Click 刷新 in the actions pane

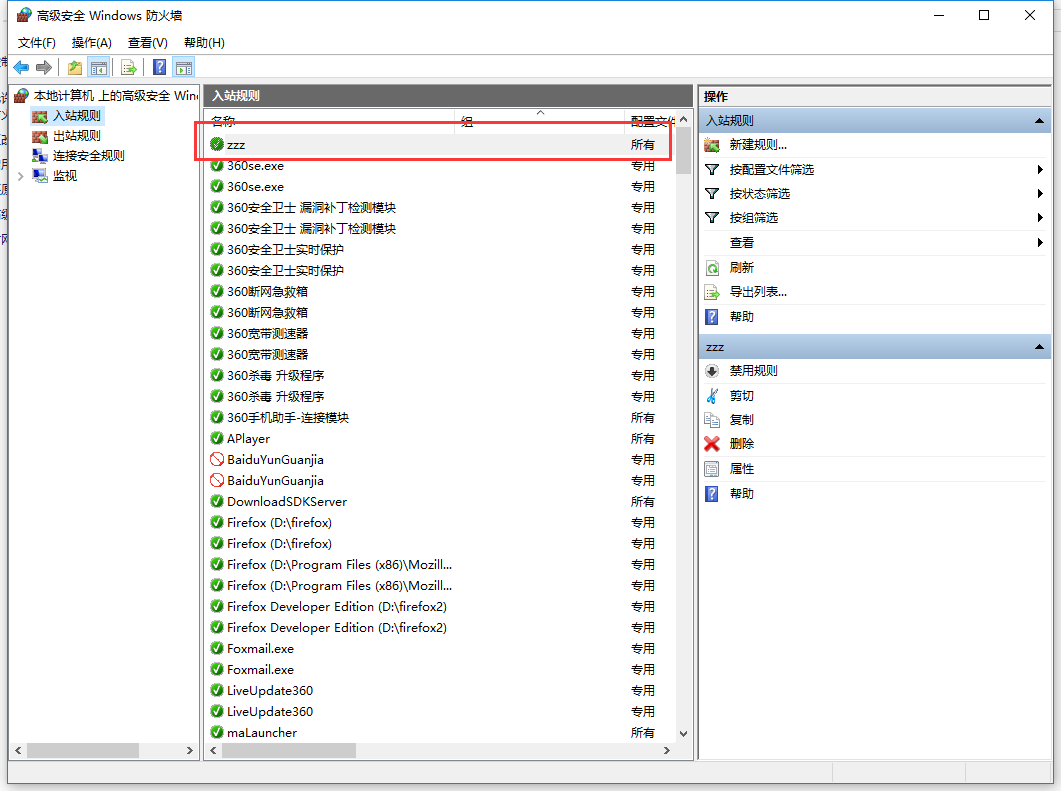pyautogui.click(x=742, y=267)
